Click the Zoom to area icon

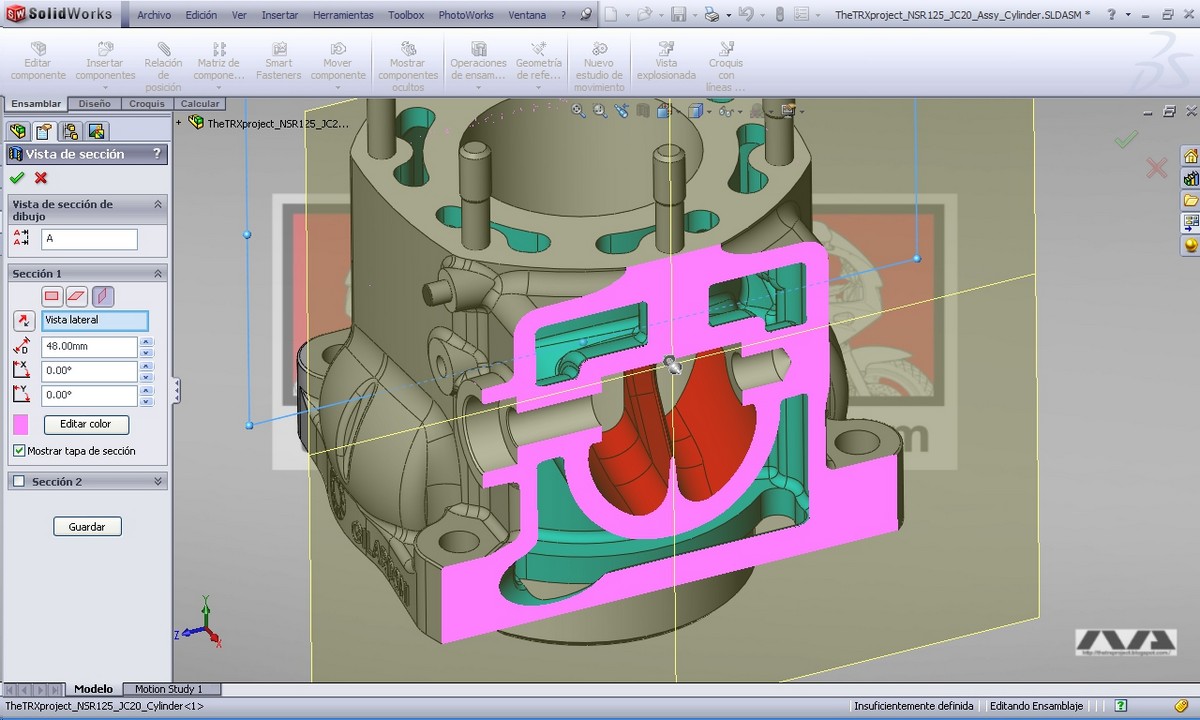pos(601,111)
